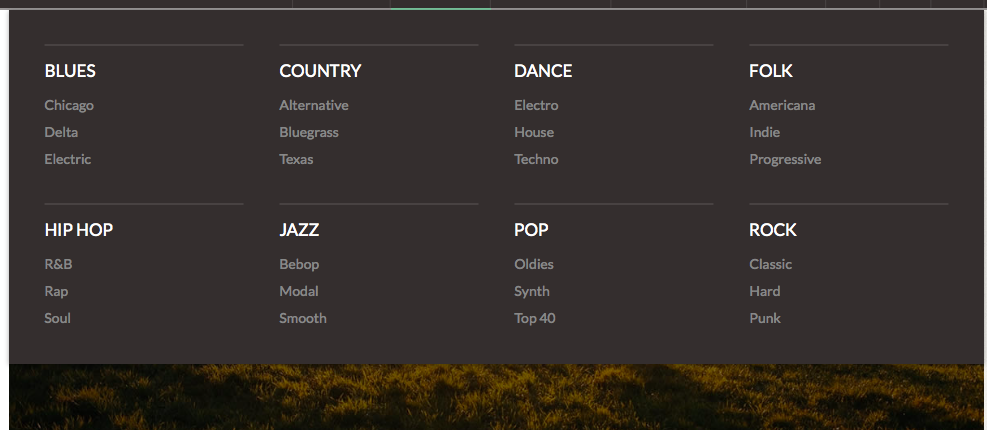Viewport: 987px width, 430px height.
Task: Select Bluegrass under Country
Action: (x=309, y=132)
